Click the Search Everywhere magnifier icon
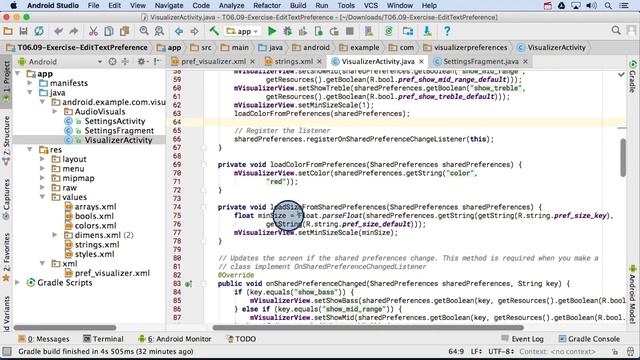 [x=616, y=30]
